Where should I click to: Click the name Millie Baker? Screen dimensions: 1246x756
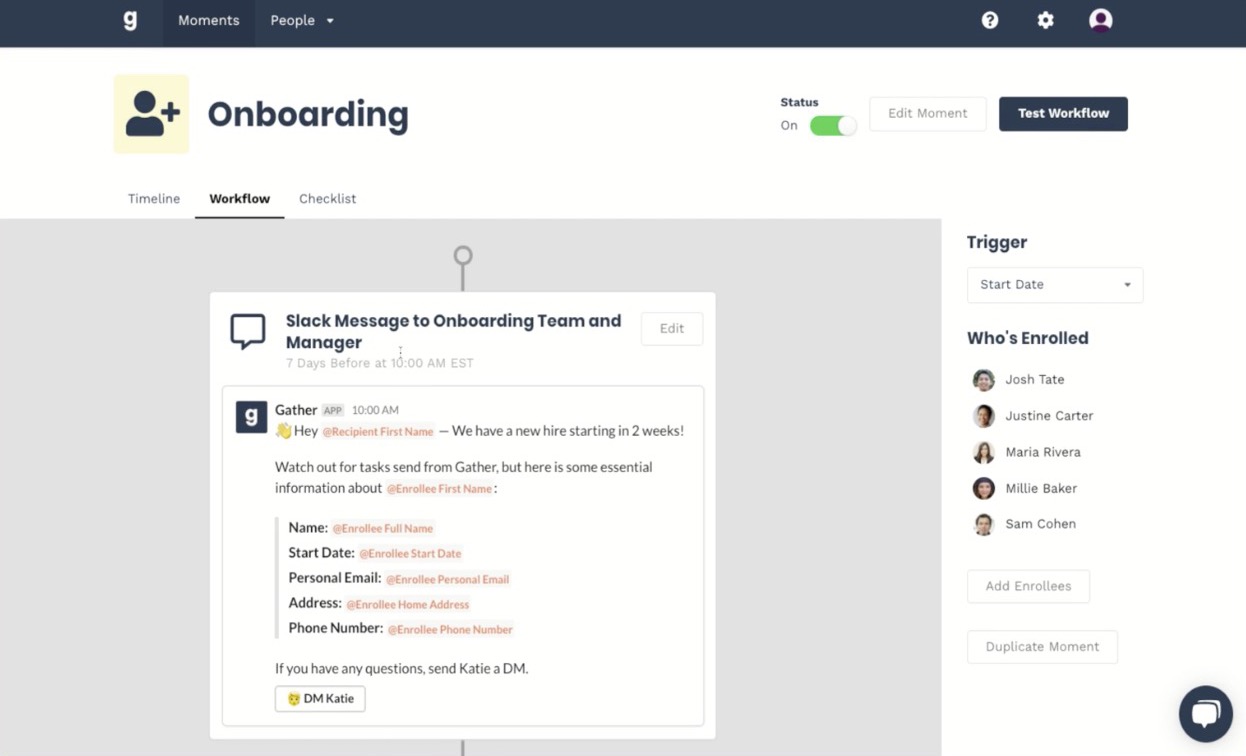tap(1041, 488)
